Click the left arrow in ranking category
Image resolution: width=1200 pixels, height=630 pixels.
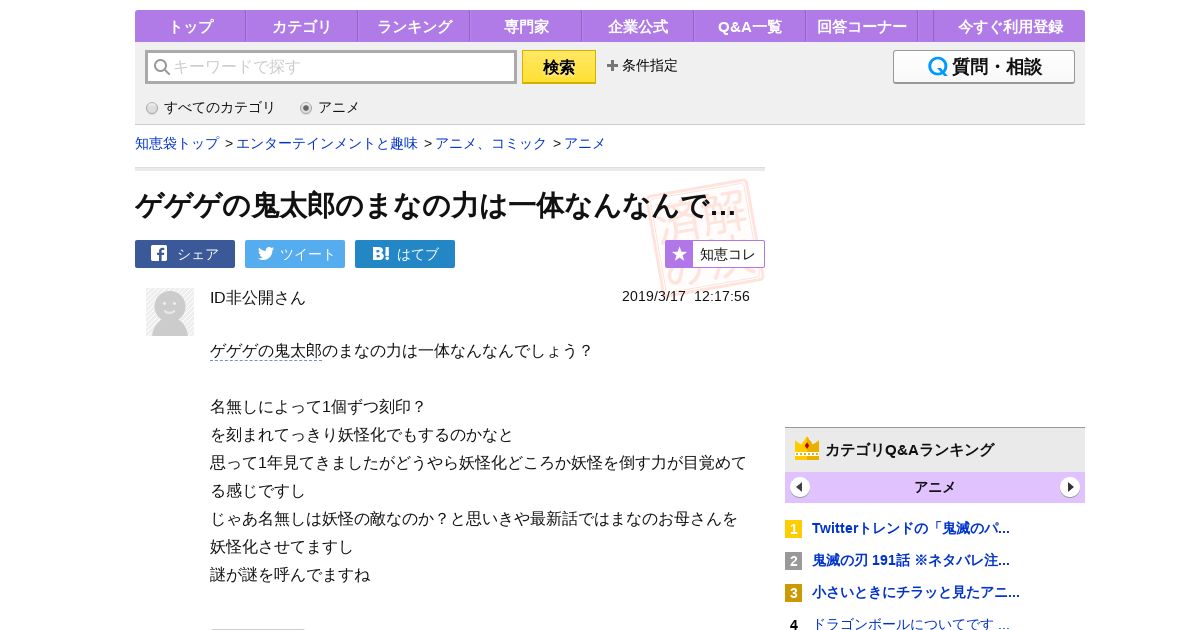coord(800,487)
